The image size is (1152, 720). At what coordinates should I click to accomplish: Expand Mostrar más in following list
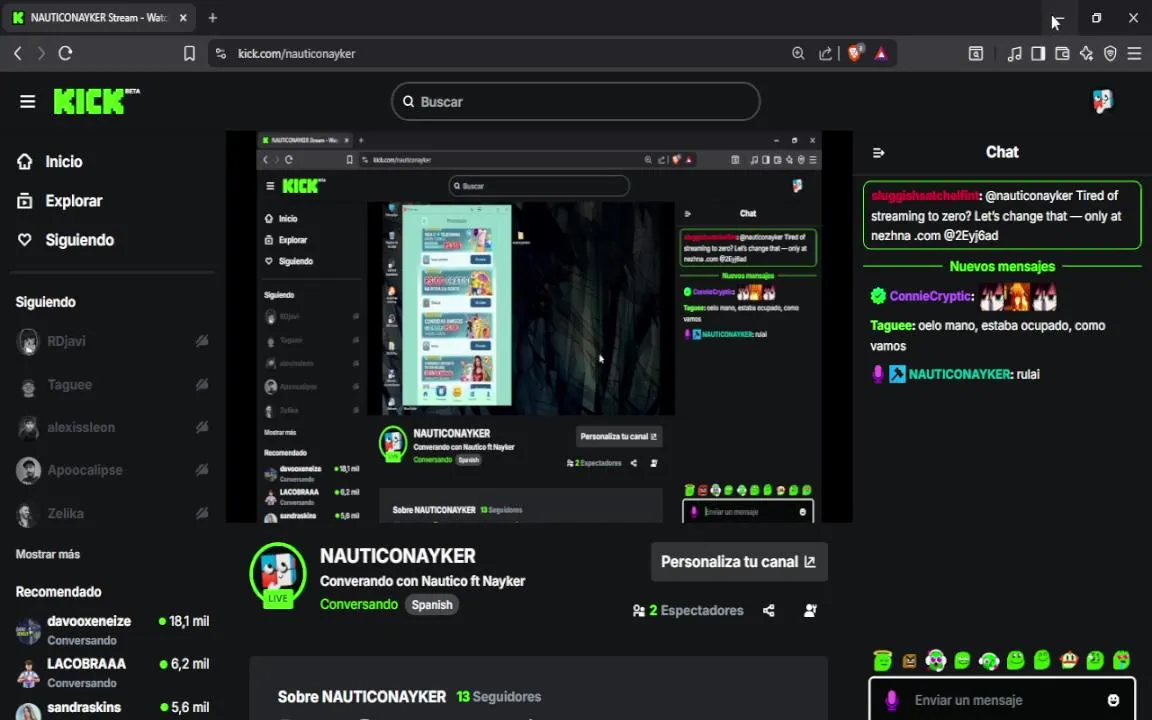(x=48, y=554)
